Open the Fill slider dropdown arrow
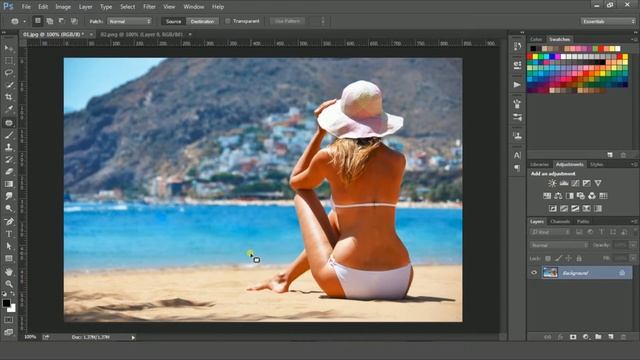This screenshot has width=640, height=360. [x=633, y=258]
